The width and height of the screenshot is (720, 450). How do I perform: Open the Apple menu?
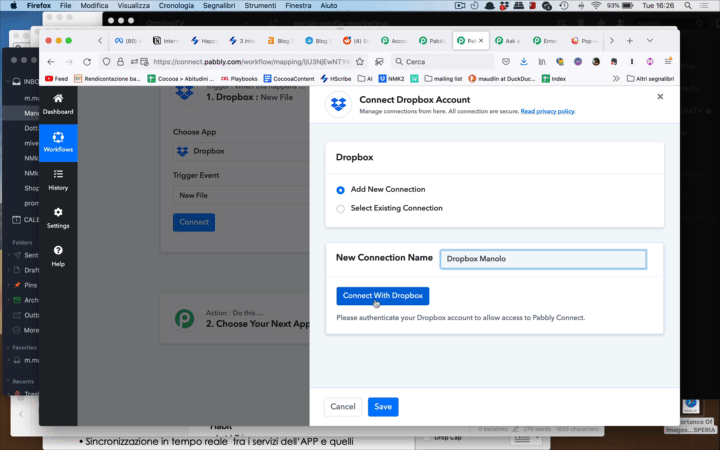coord(13,6)
